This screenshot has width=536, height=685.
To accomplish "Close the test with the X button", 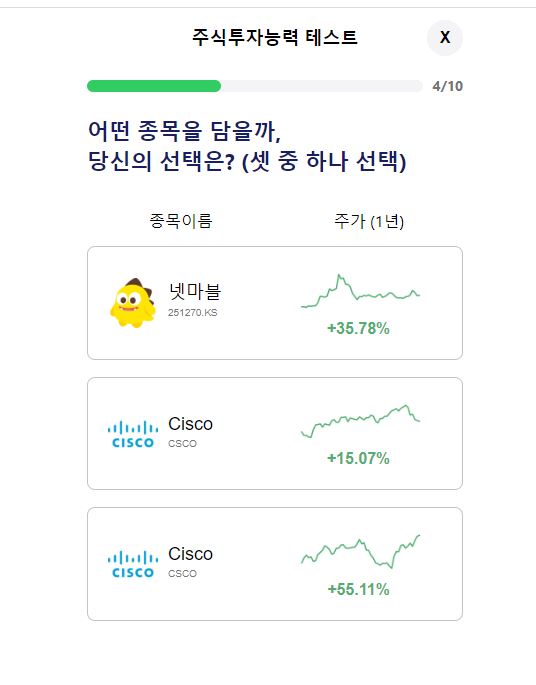I will coord(444,38).
